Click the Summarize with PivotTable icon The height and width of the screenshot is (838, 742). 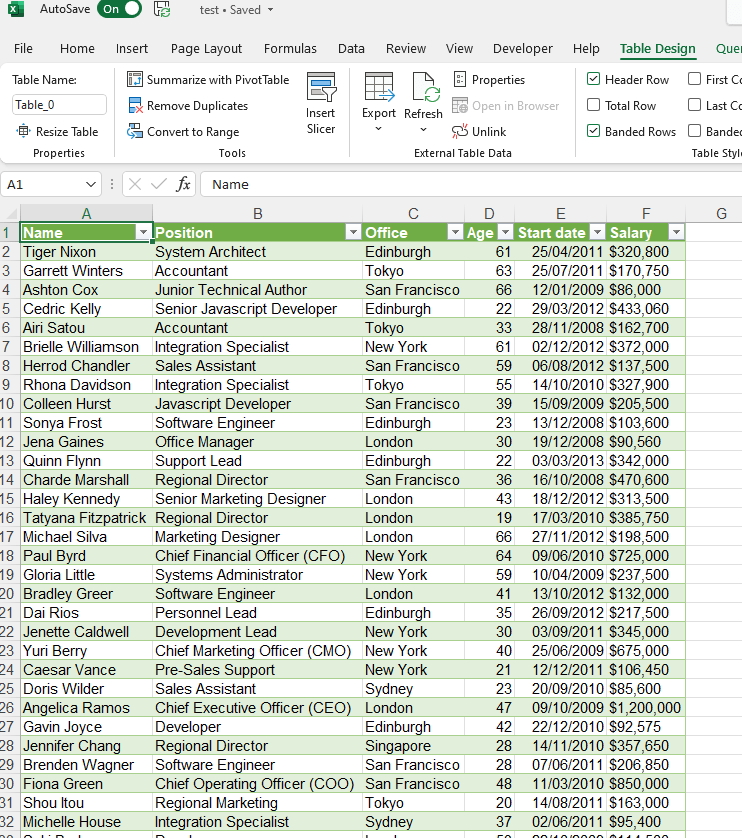point(136,80)
